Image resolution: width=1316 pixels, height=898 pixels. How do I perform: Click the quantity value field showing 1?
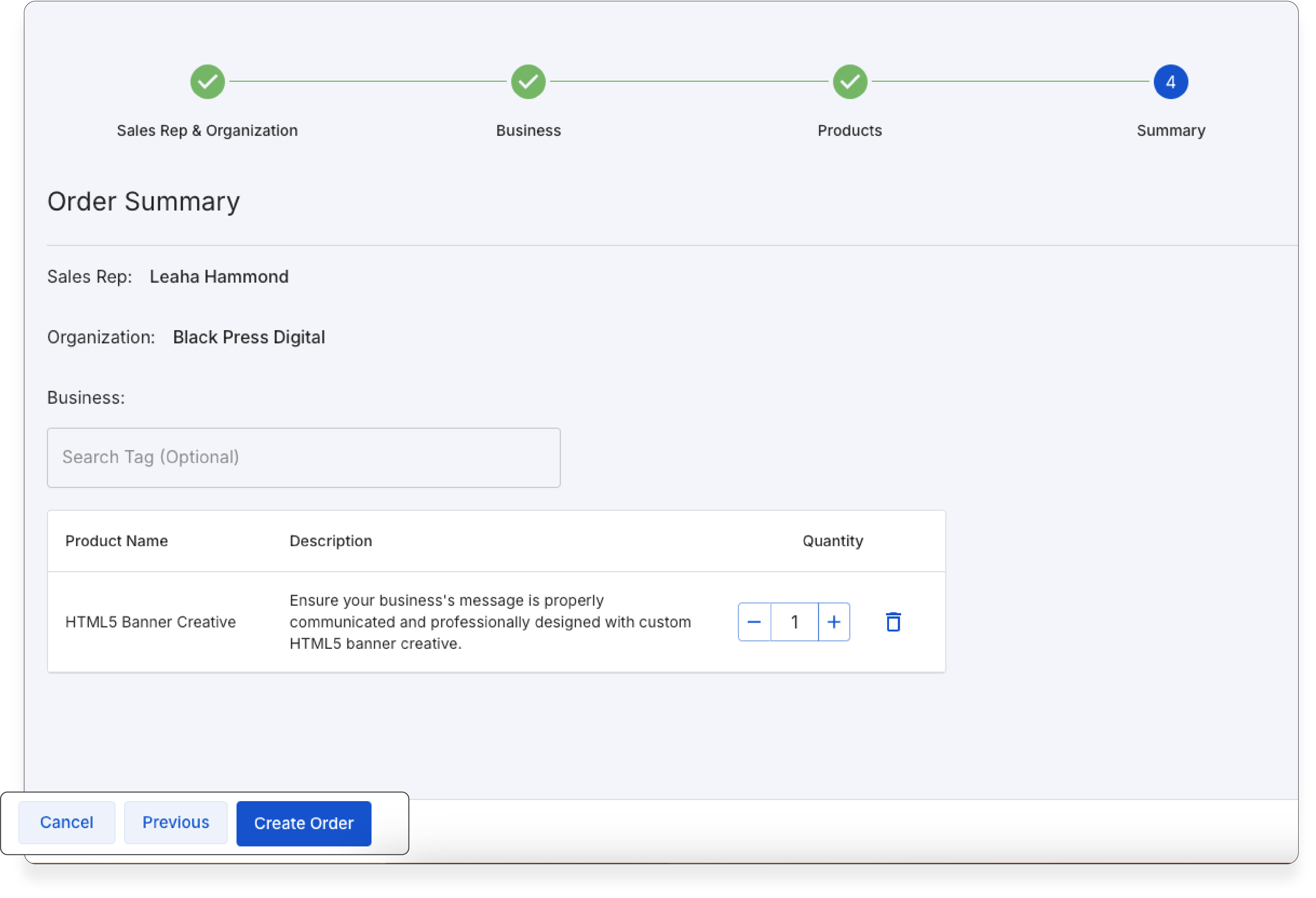coord(794,622)
